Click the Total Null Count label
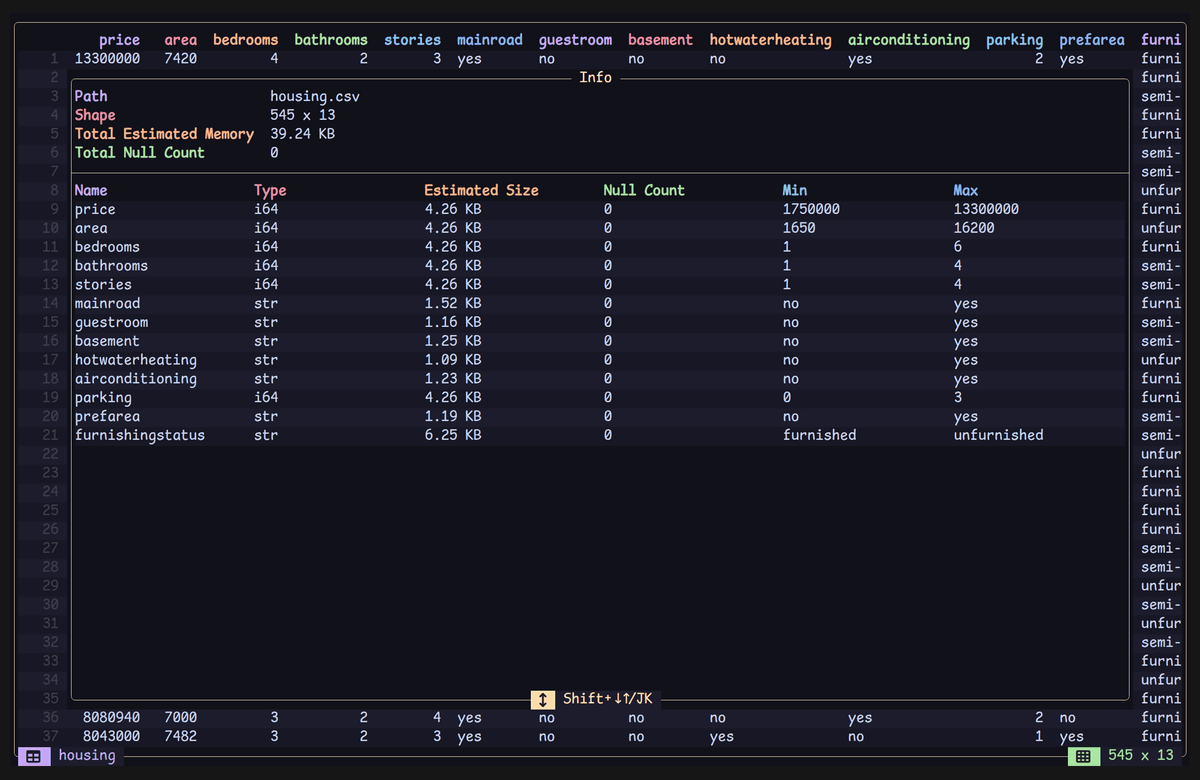Image resolution: width=1200 pixels, height=780 pixels. (x=140, y=153)
